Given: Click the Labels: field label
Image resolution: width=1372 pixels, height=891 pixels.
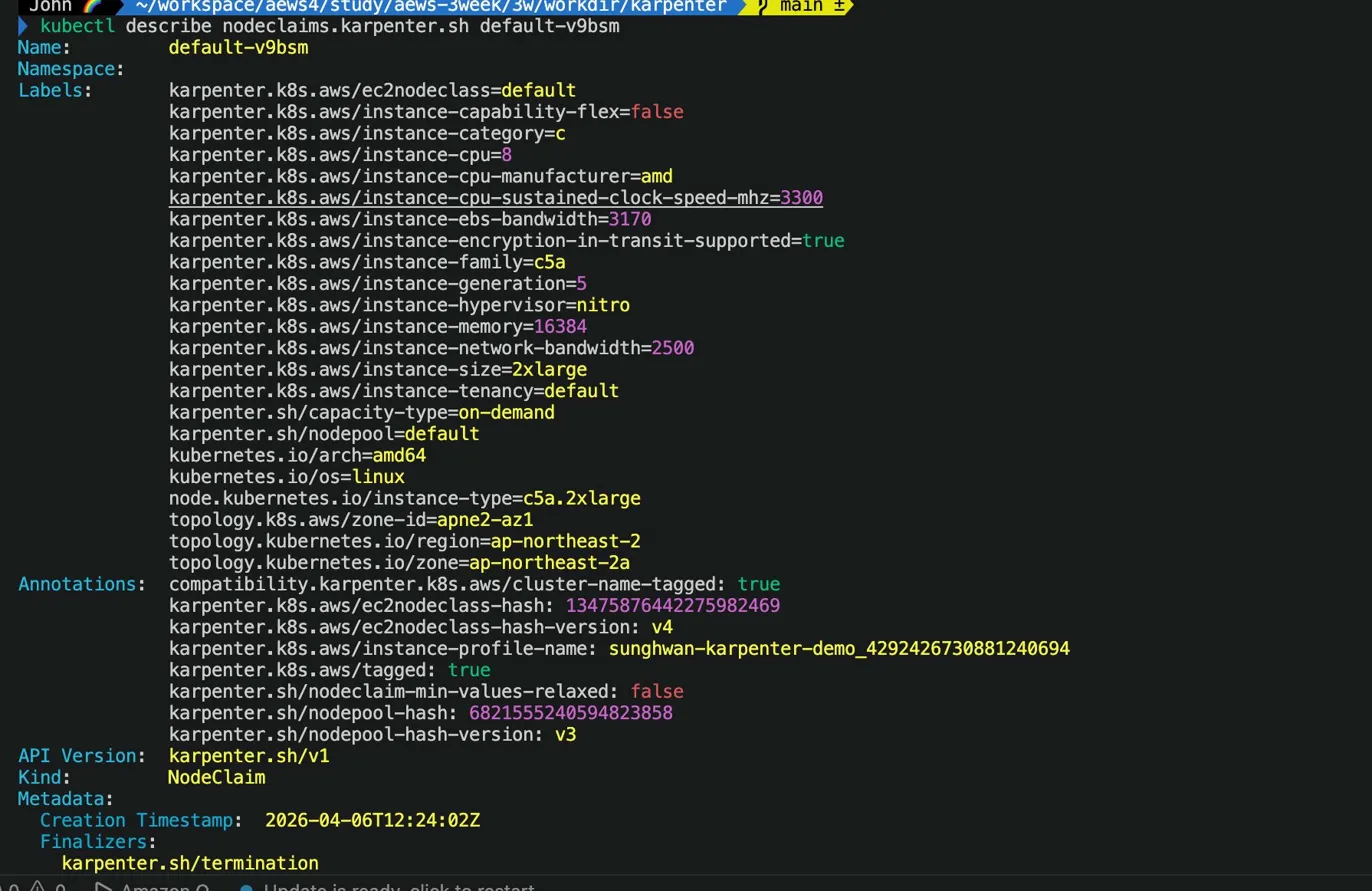Looking at the screenshot, I should pyautogui.click(x=55, y=90).
